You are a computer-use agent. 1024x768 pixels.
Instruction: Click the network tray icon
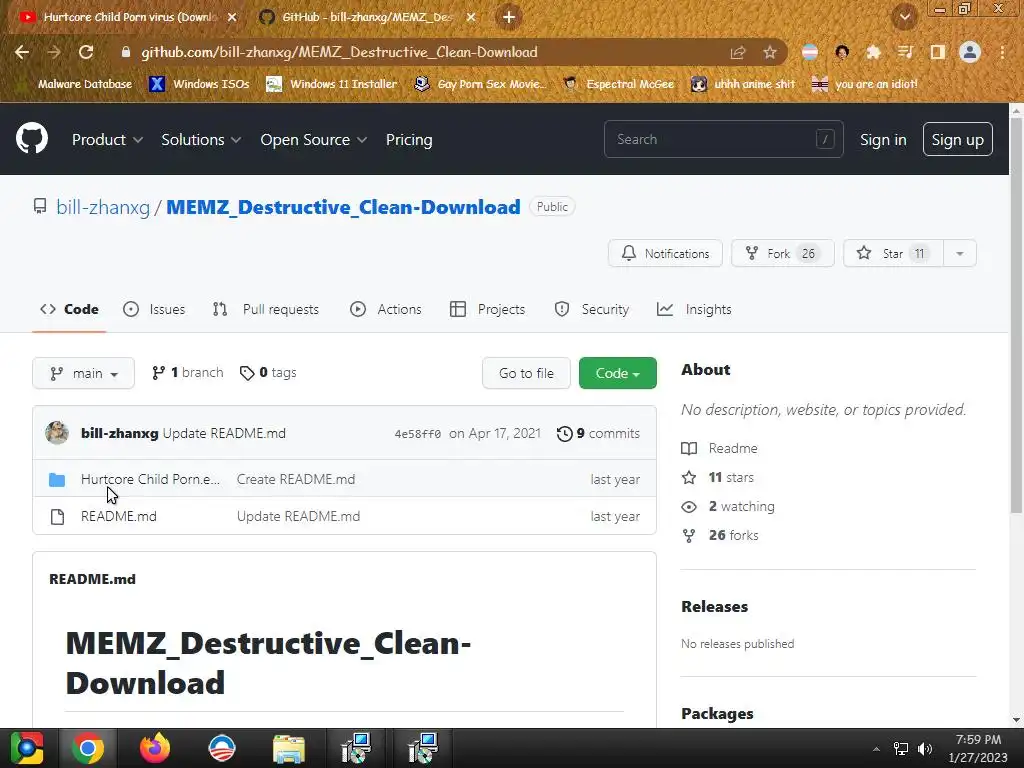[x=901, y=748]
